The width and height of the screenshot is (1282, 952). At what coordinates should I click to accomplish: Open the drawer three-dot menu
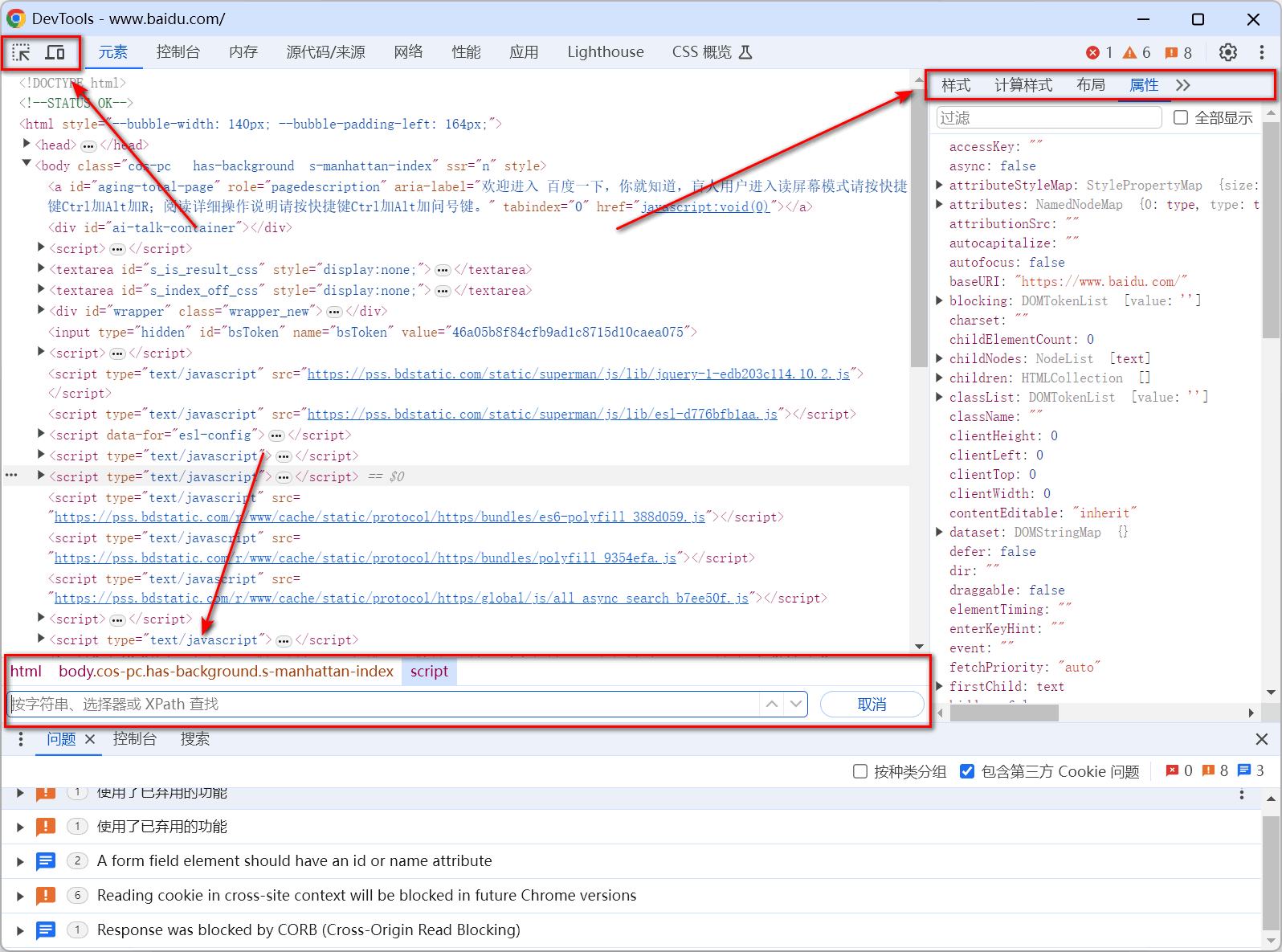tap(21, 739)
